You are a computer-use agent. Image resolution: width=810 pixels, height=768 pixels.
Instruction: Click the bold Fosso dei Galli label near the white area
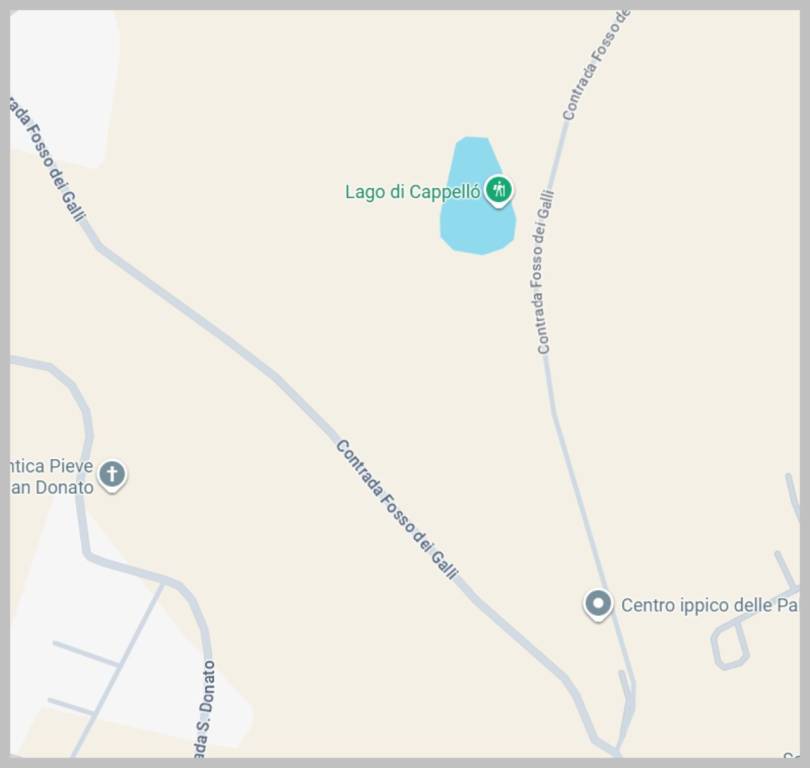(48, 160)
